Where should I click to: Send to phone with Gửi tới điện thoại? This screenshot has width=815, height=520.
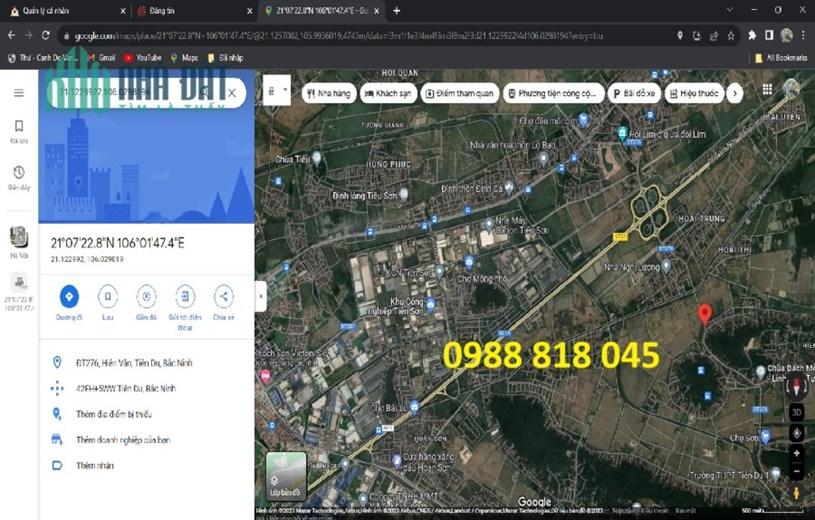click(185, 296)
